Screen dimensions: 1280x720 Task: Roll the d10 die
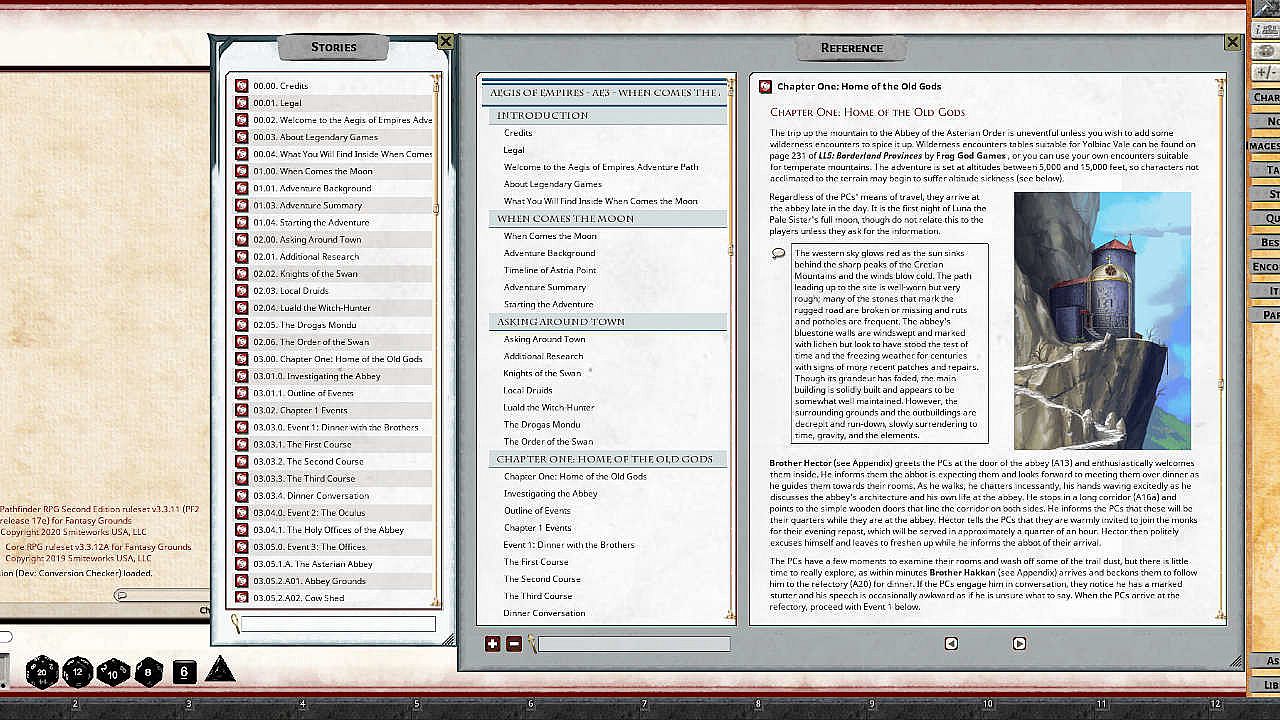113,672
